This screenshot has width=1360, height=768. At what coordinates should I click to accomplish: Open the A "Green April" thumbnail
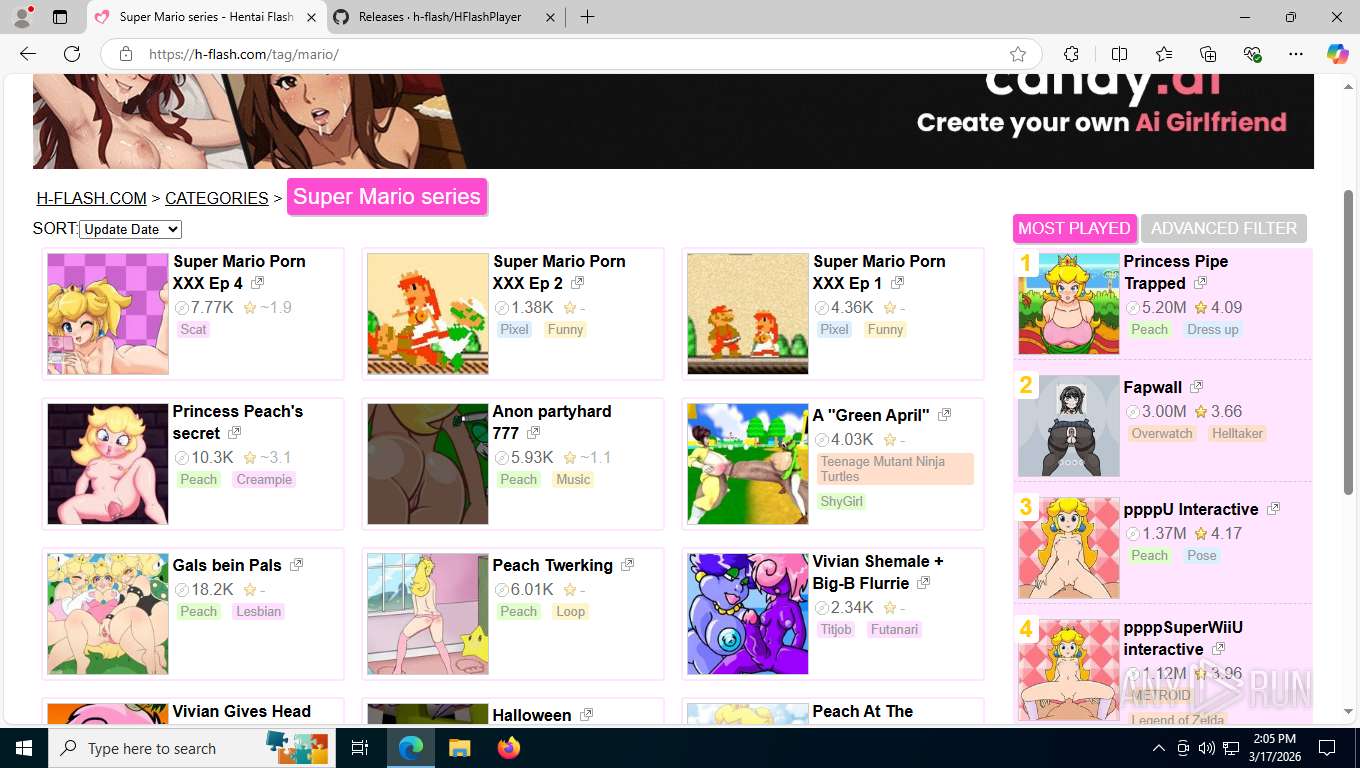click(748, 464)
